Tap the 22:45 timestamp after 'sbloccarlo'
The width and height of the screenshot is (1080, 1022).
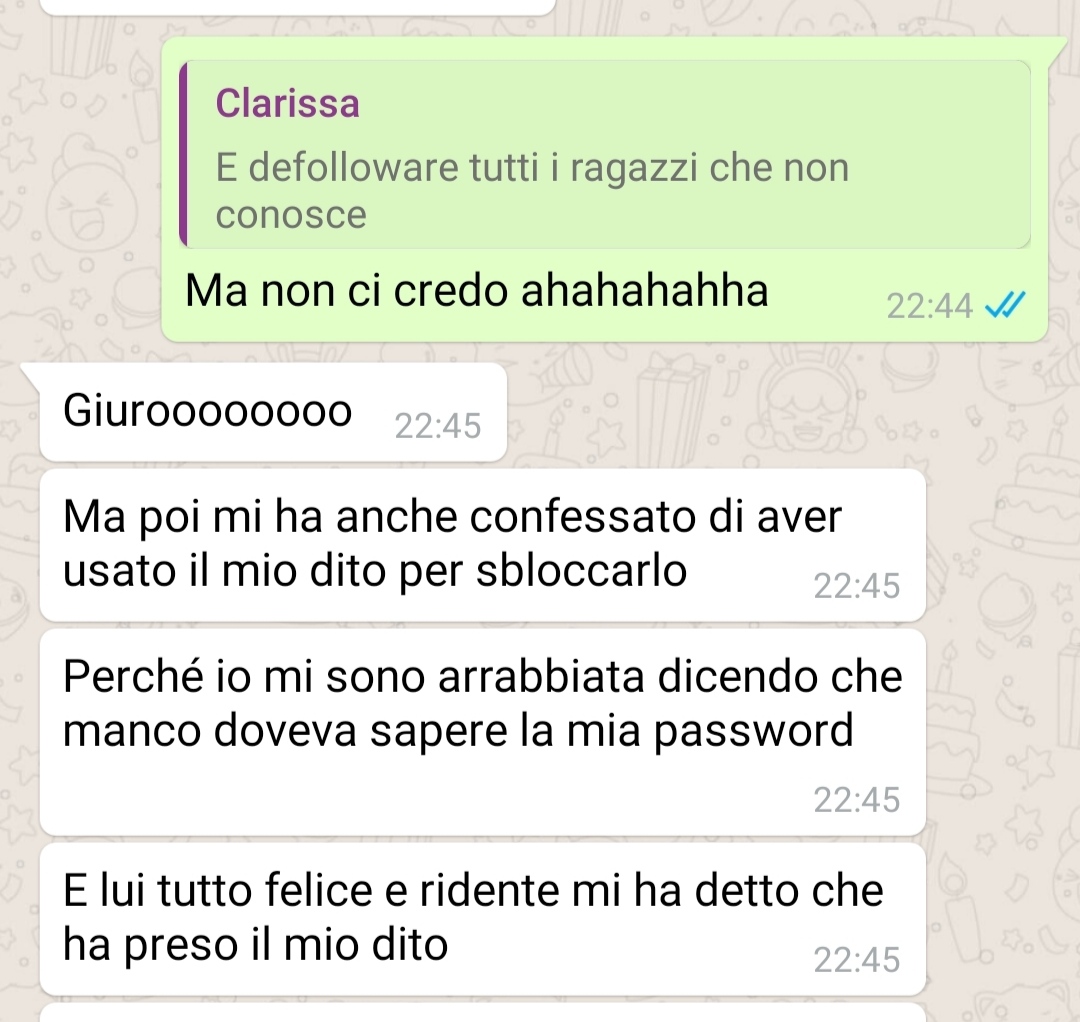[x=857, y=586]
